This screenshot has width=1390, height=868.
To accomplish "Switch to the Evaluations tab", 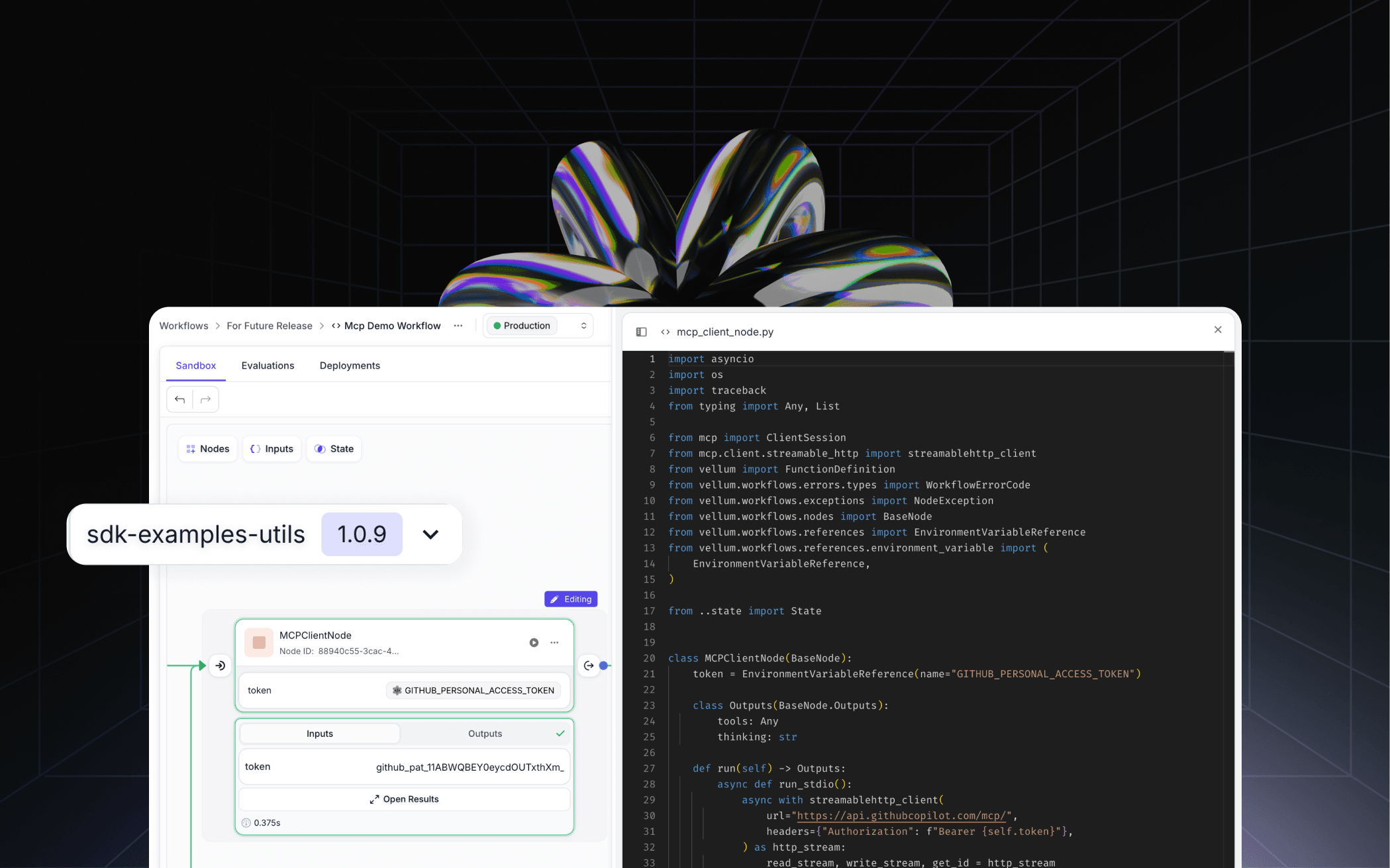I will coord(268,365).
